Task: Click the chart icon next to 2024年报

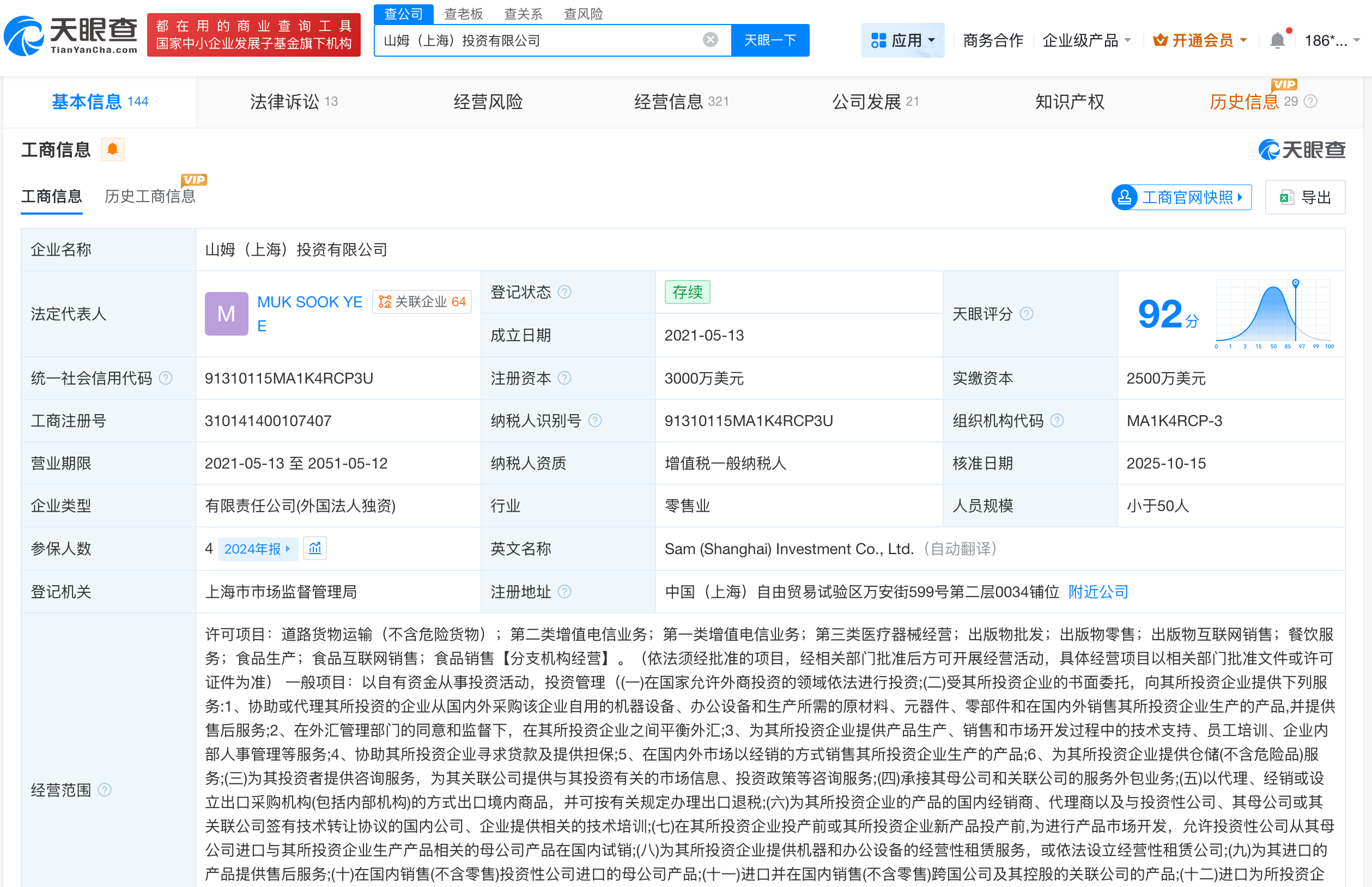Action: click(314, 548)
